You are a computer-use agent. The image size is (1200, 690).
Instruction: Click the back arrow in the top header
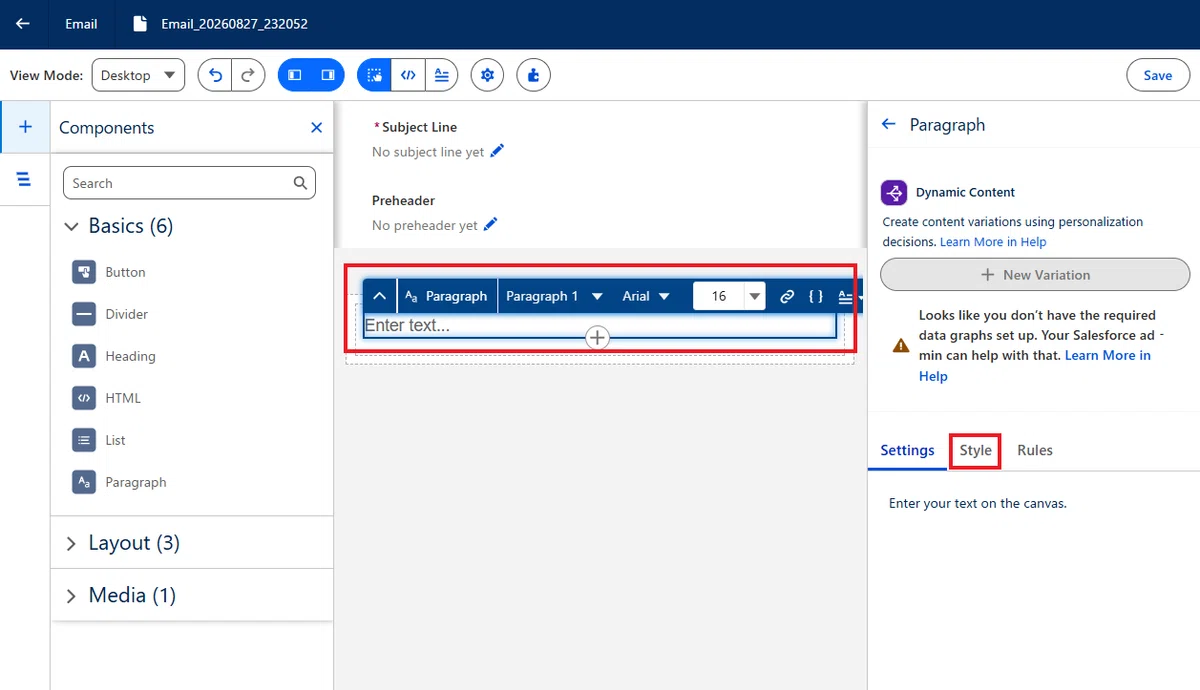(23, 24)
